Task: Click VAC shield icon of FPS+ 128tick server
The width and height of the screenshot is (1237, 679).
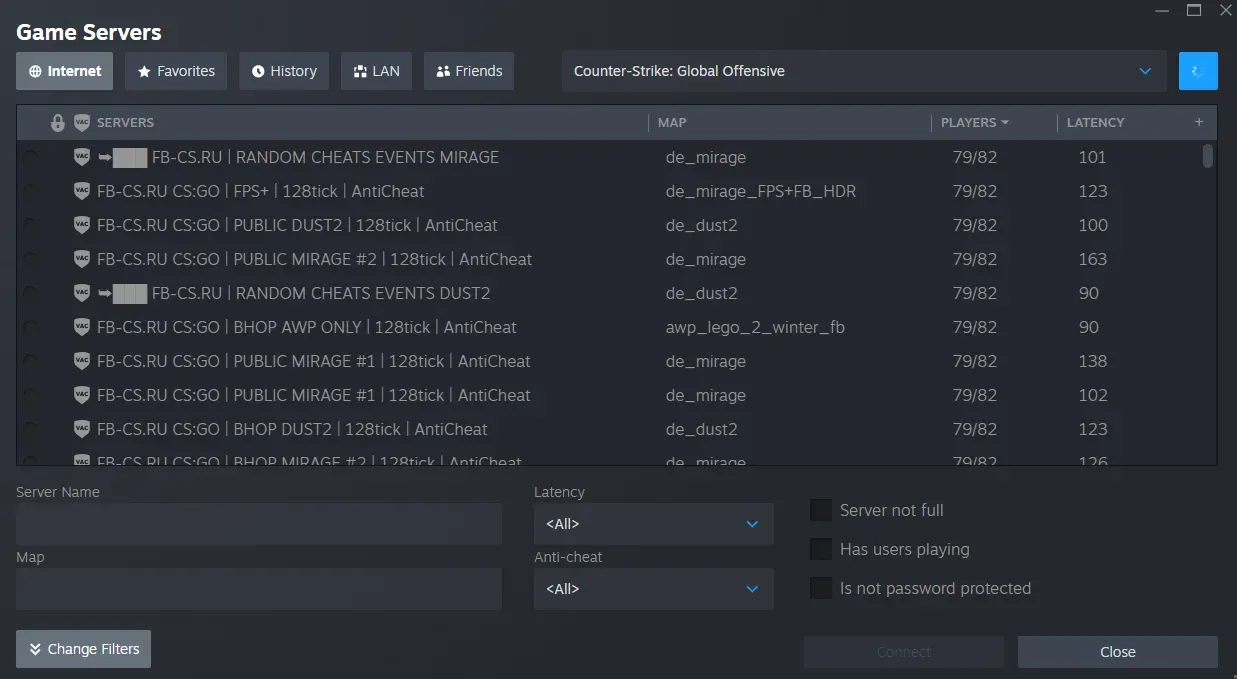Action: tap(82, 191)
